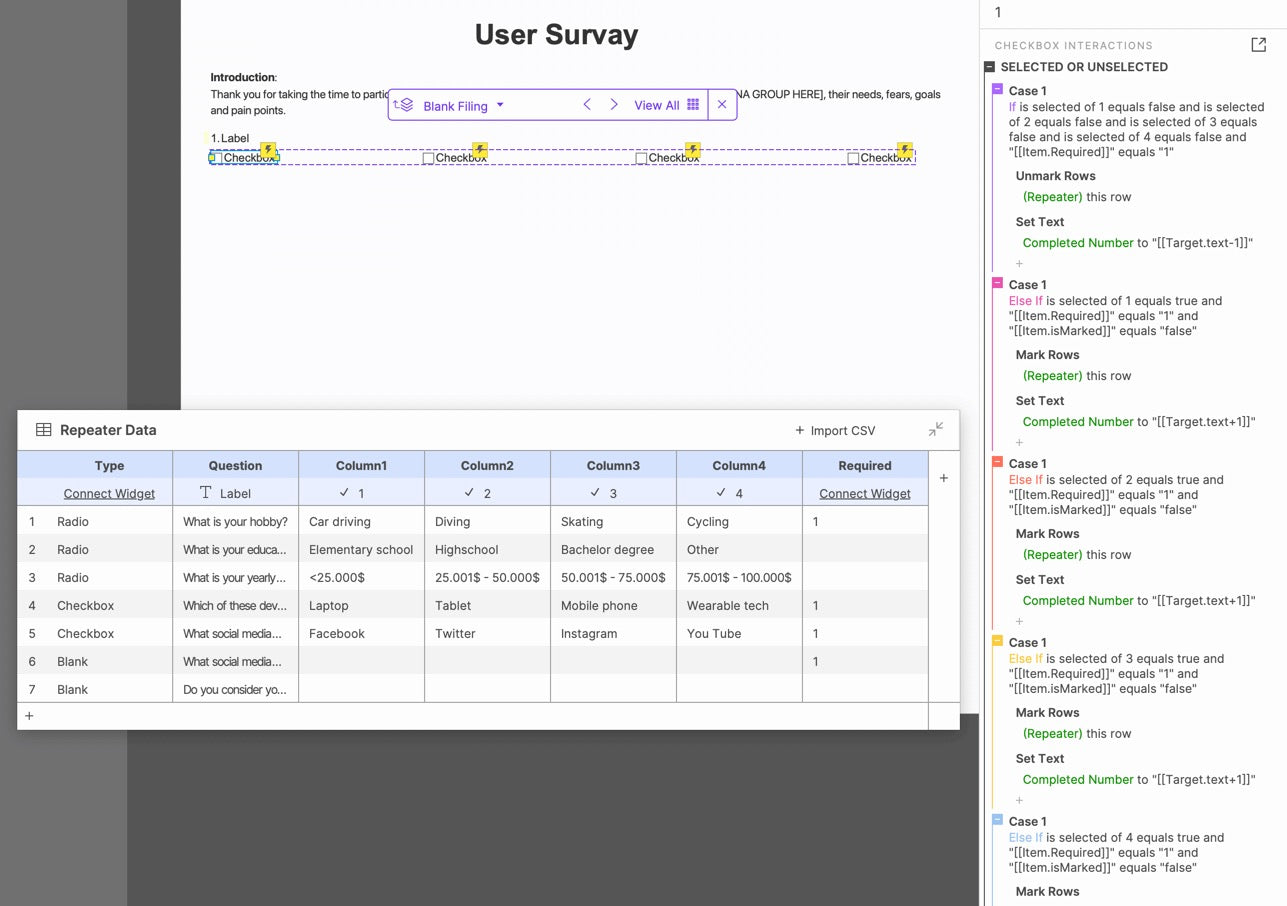
Task: Collapse the purple If case block
Action: [x=997, y=90]
